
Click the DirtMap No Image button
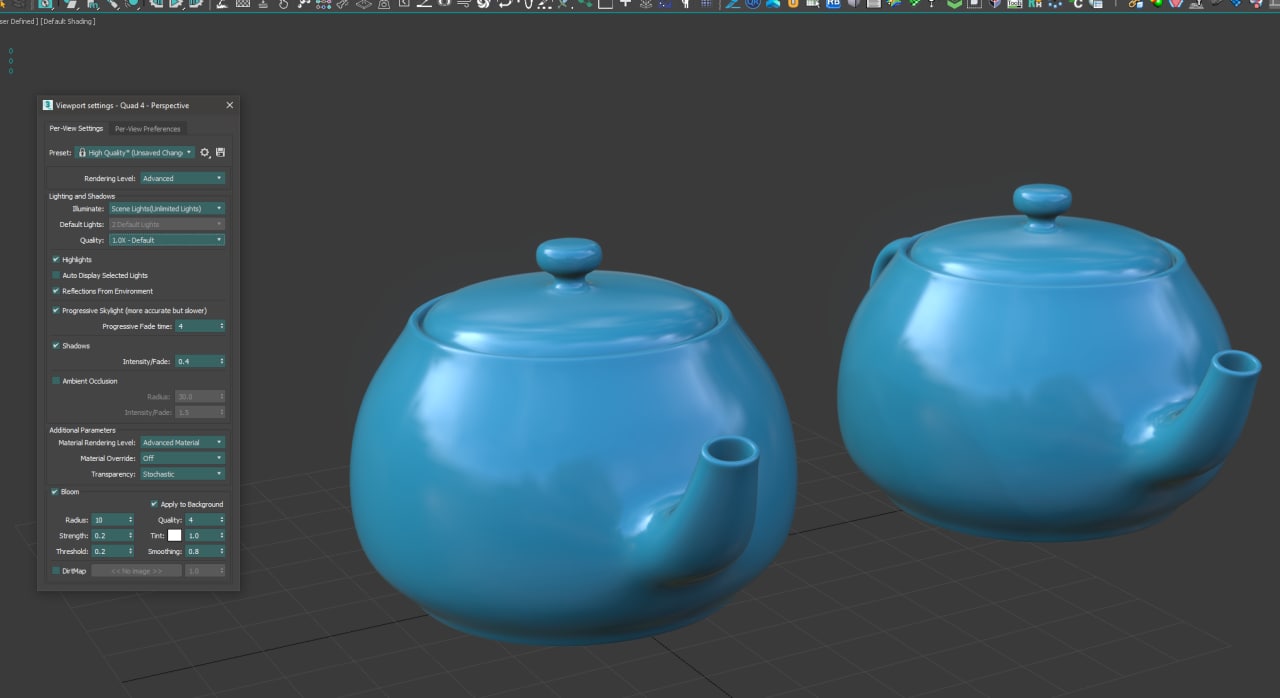136,570
